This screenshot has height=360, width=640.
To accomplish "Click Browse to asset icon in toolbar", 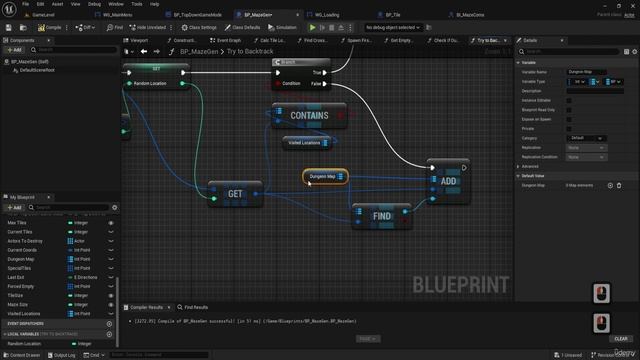I will point(23,27).
